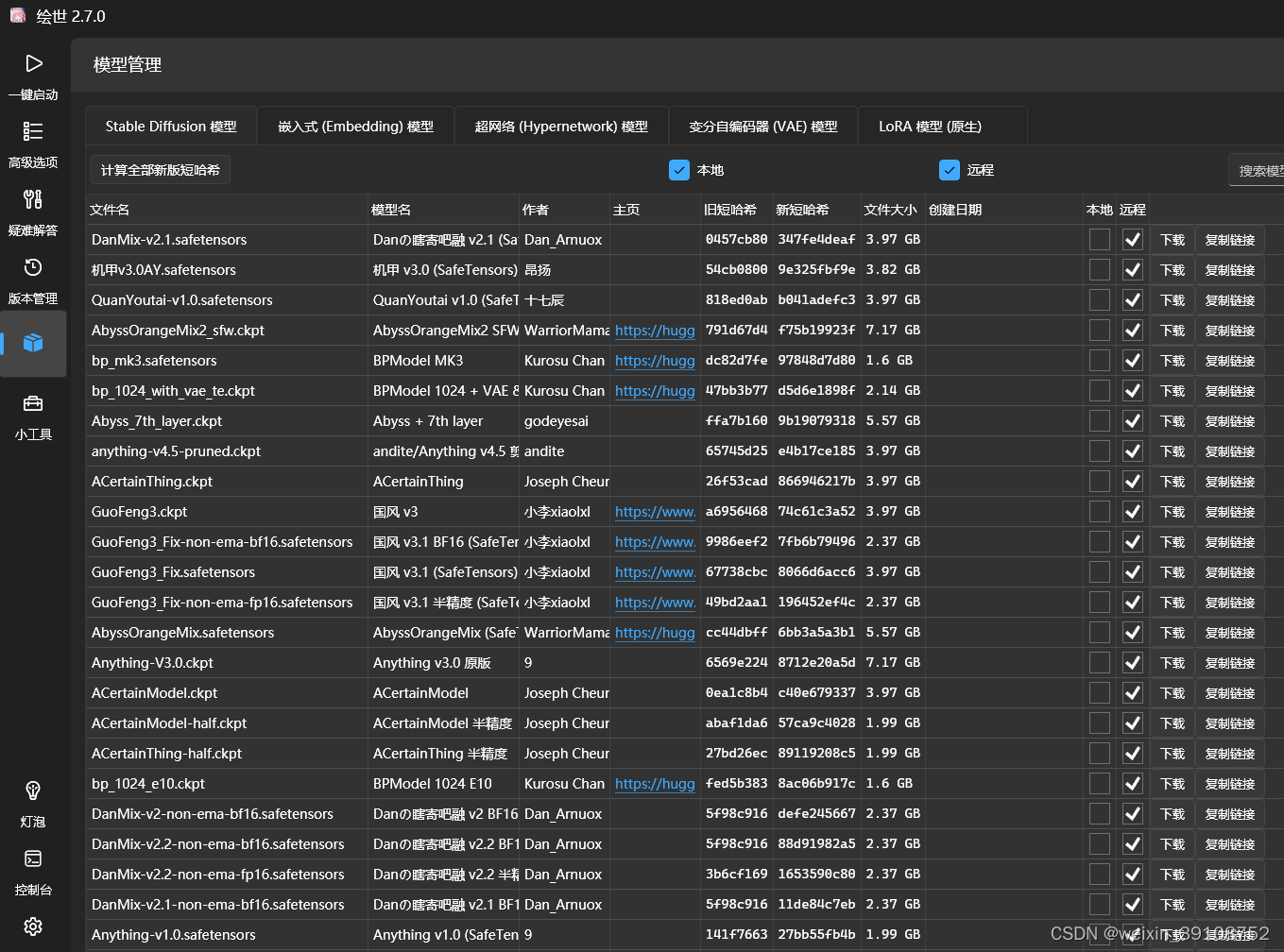This screenshot has height=952, width=1284.
Task: Open the troubleshooting tools icon
Action: click(33, 199)
